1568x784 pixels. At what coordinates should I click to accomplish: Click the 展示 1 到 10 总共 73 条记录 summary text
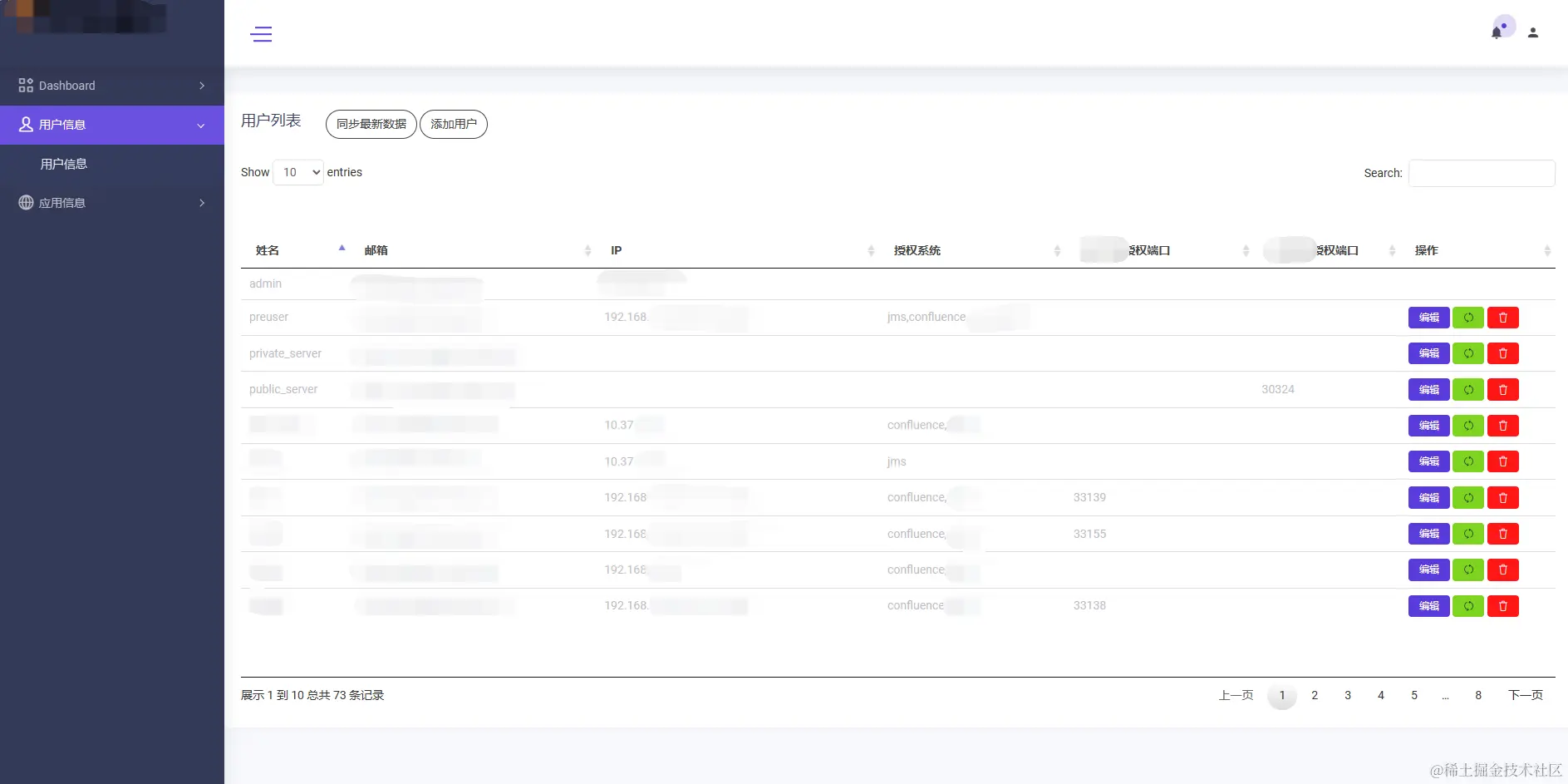312,695
